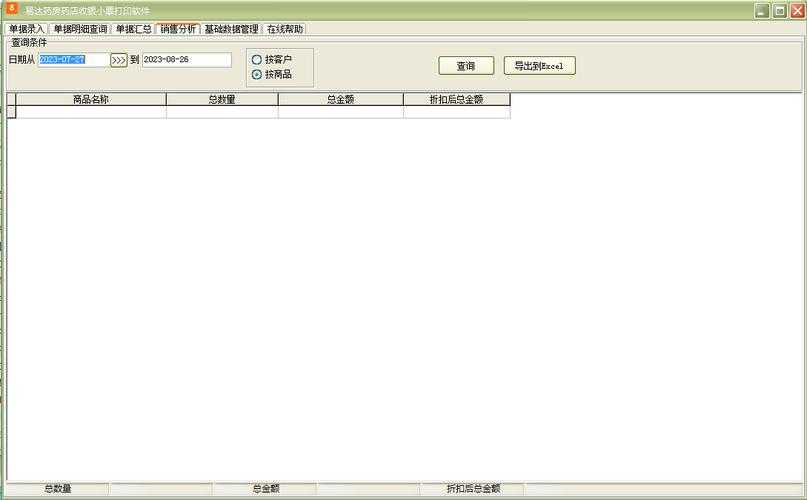Click the 导出到Excel button
Image resolution: width=807 pixels, height=500 pixels.
click(539, 66)
